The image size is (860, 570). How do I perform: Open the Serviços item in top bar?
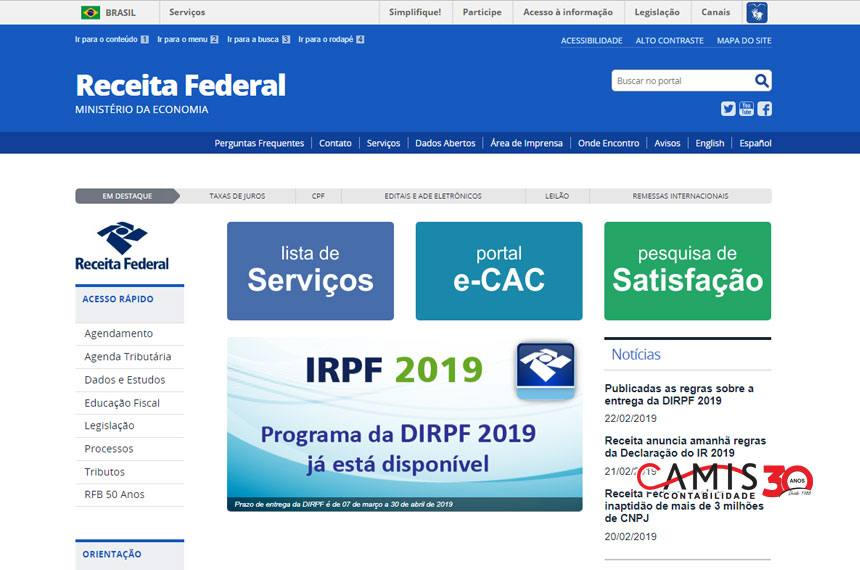(187, 12)
